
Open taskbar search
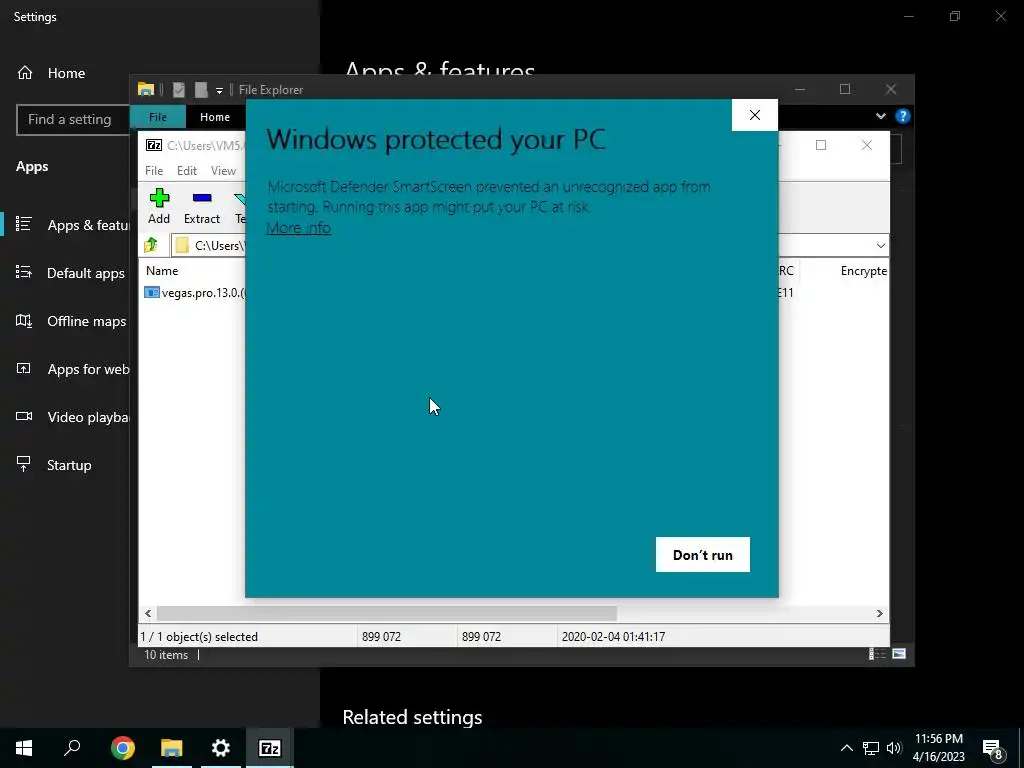[x=72, y=748]
